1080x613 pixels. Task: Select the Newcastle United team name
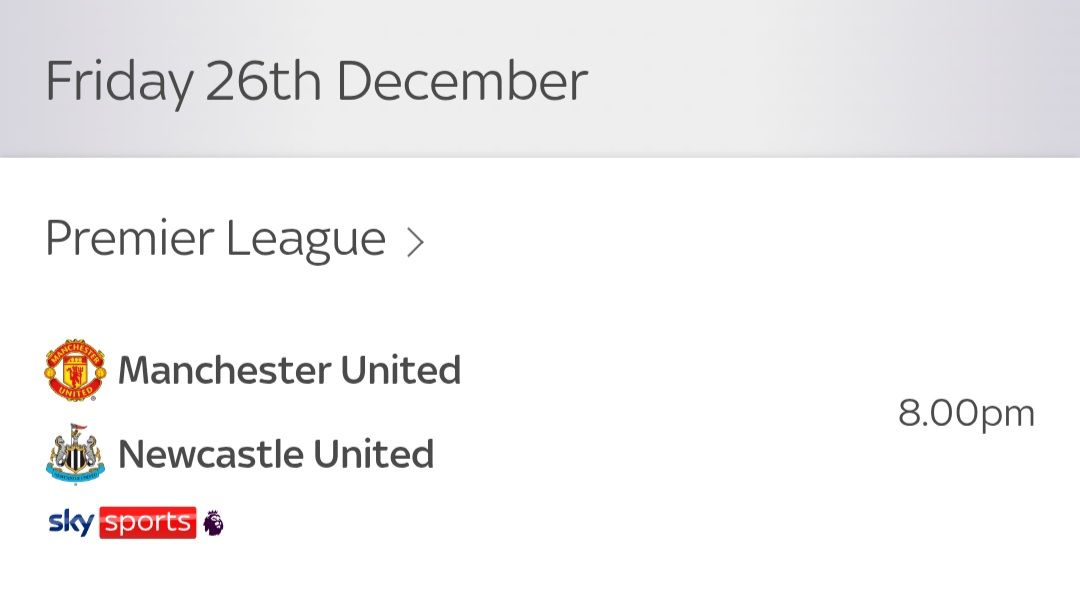coord(276,454)
